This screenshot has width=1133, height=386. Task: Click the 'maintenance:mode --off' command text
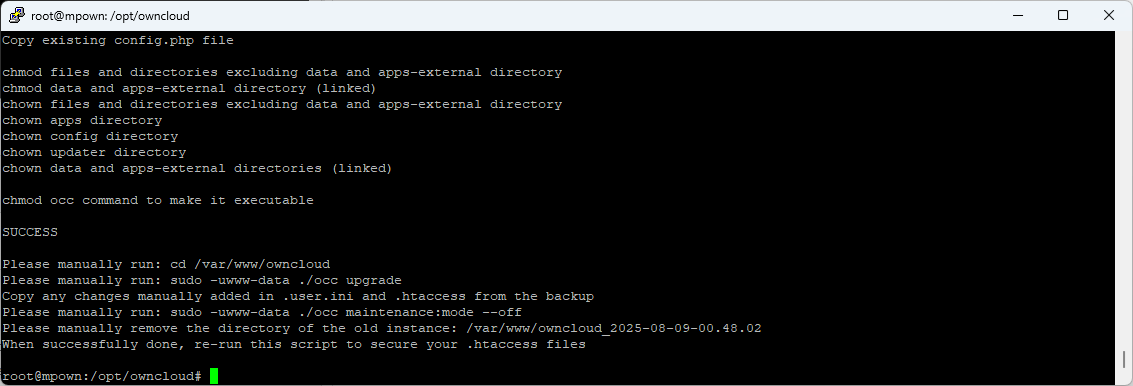tap(434, 312)
